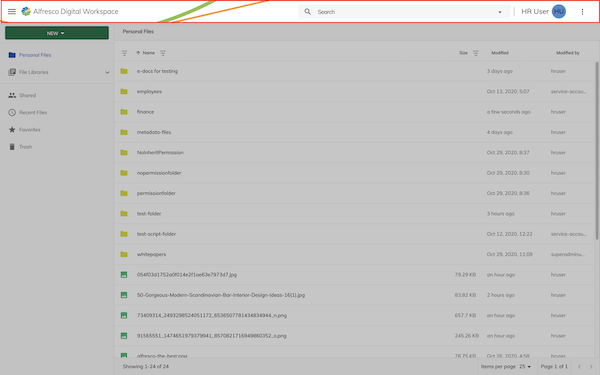Select file 054f03d1752a0f014e2f1ae63e7973d7.jpg
Viewport: 600px width, 375px height.
(x=187, y=275)
